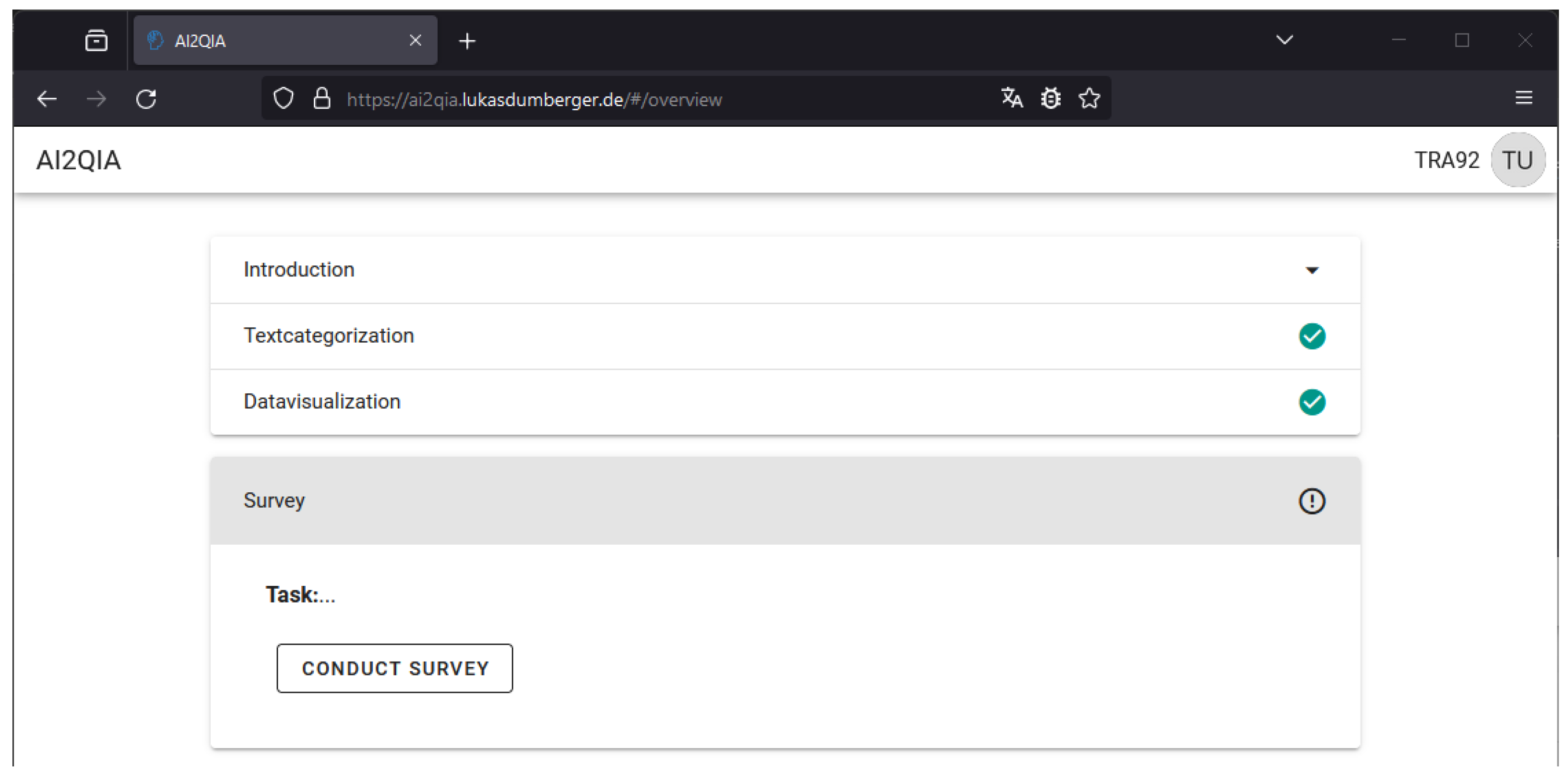Open a new tab with plus button
This screenshot has height=775, width=1568.
click(467, 41)
